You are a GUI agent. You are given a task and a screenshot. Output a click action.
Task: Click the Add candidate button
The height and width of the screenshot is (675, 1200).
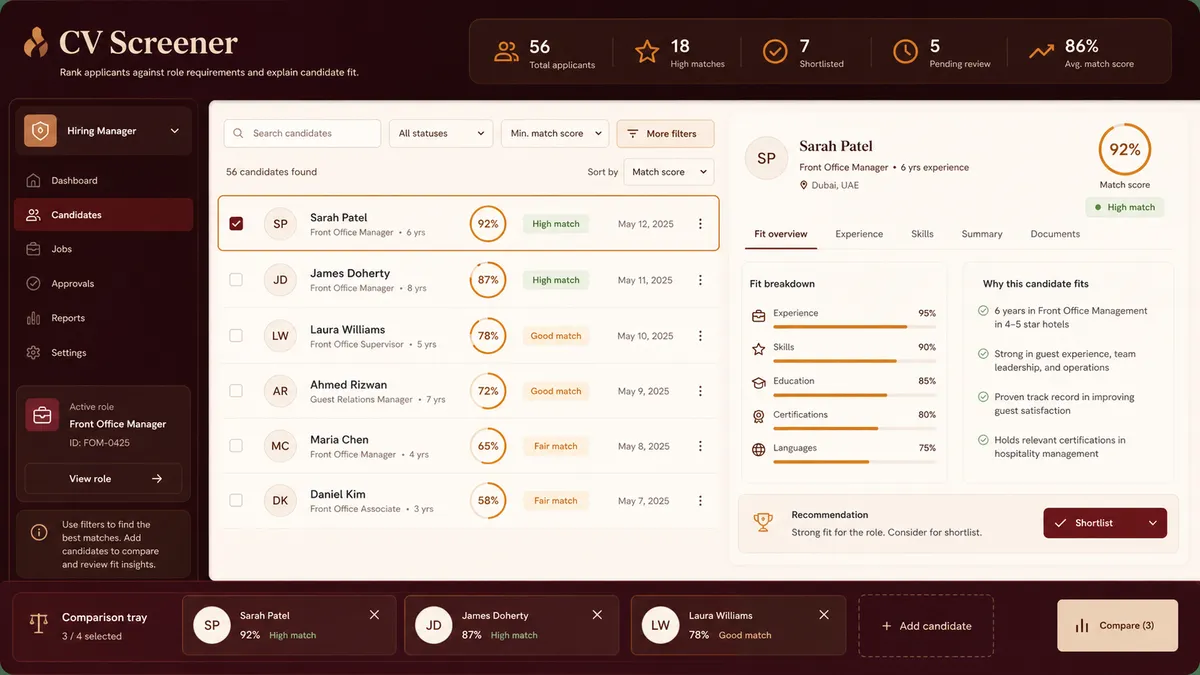coord(926,626)
